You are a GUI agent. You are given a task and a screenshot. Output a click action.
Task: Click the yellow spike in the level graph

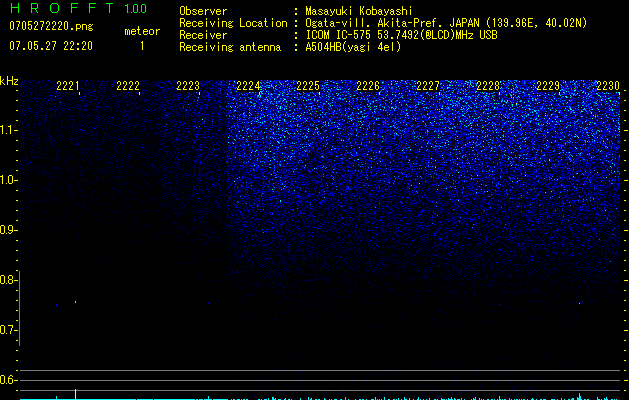pos(75,394)
